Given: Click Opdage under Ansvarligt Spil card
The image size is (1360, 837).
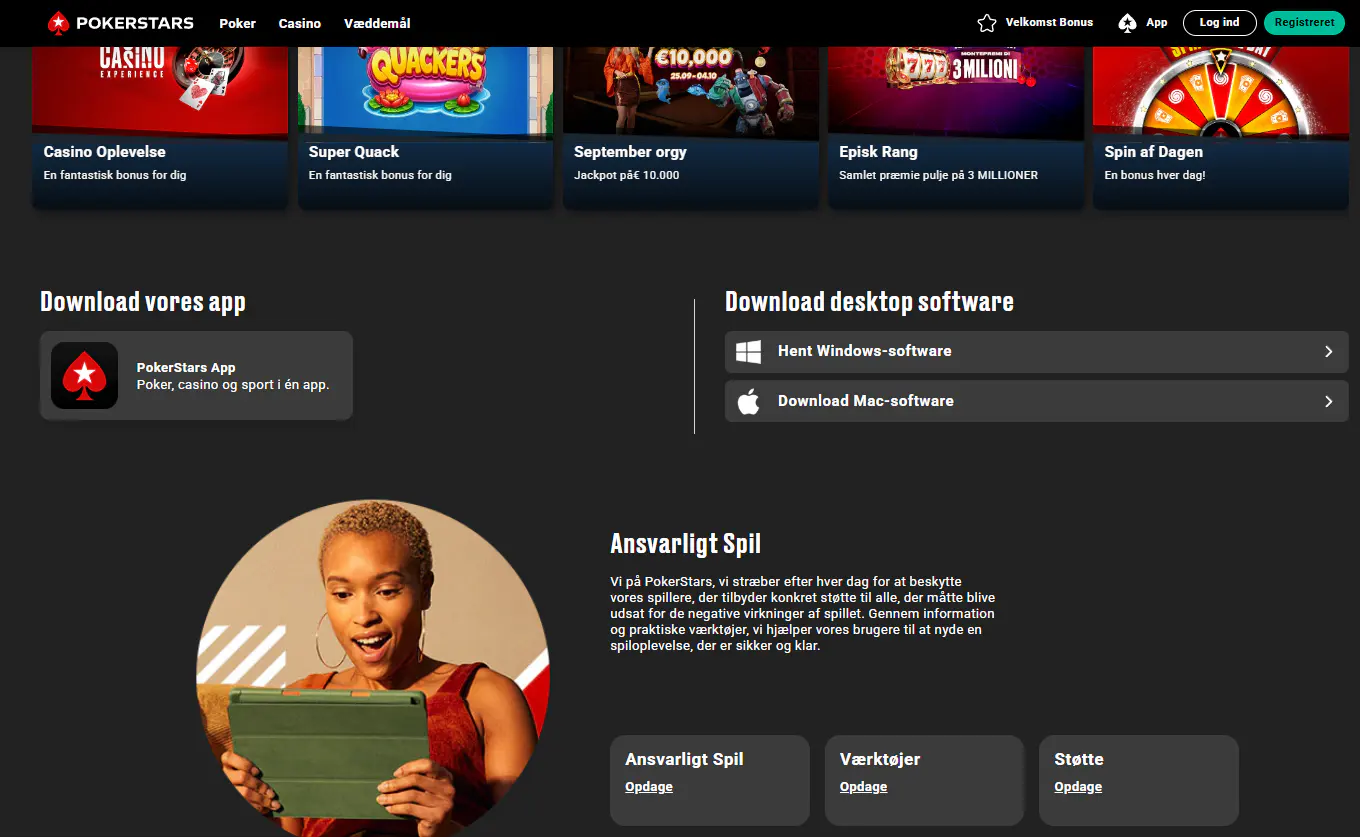Looking at the screenshot, I should pyautogui.click(x=649, y=787).
